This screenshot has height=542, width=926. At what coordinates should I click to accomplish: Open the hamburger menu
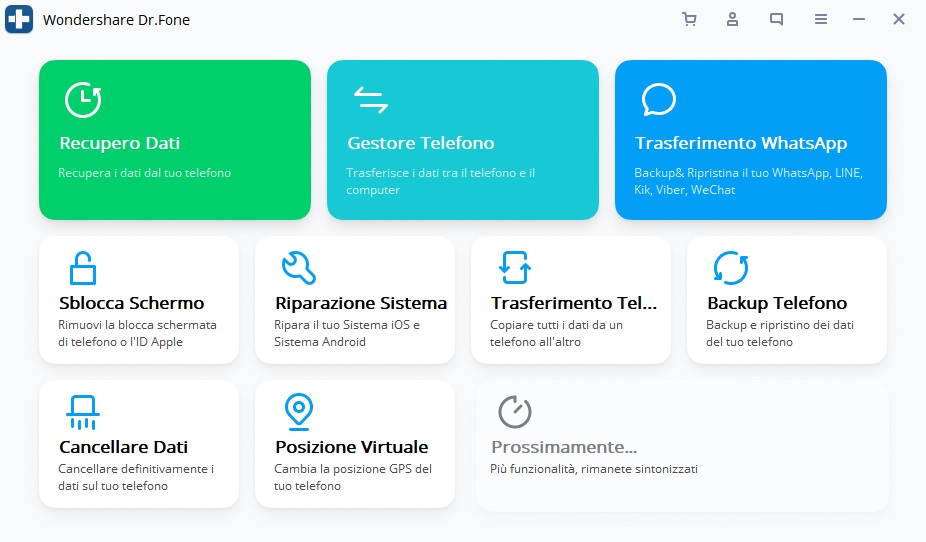[821, 19]
